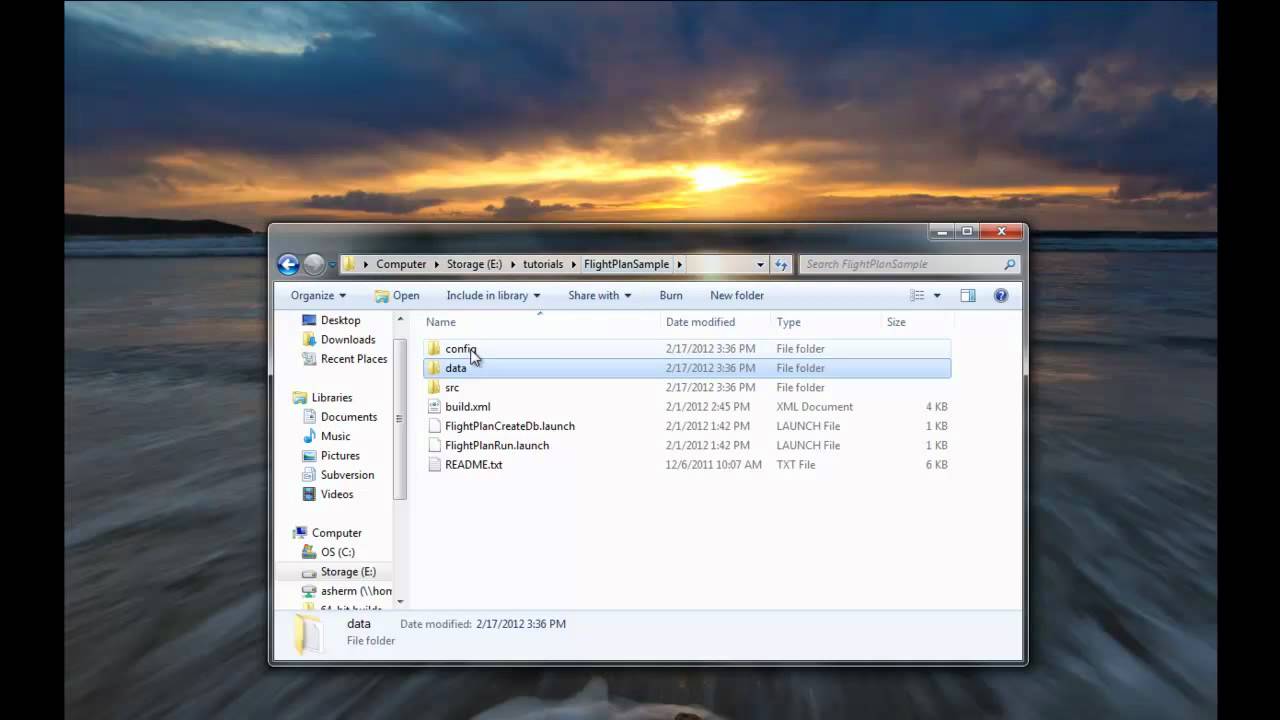Click the Back navigation arrow
The image size is (1280, 720).
coord(288,264)
